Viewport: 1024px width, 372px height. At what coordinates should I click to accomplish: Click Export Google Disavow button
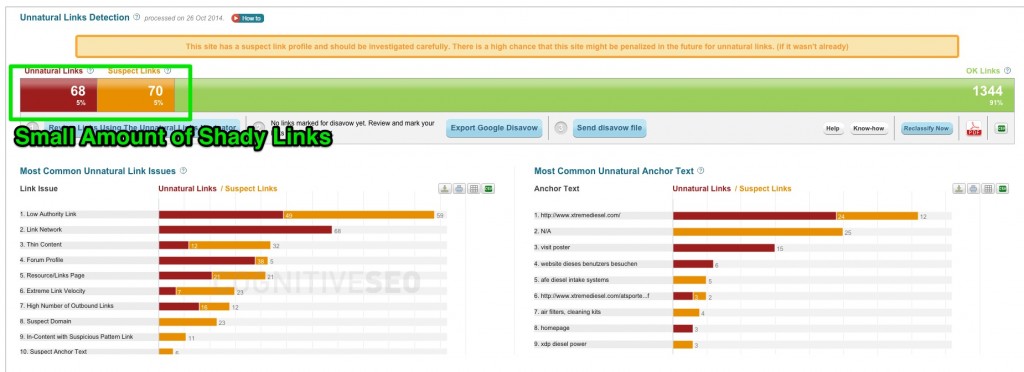(x=494, y=128)
